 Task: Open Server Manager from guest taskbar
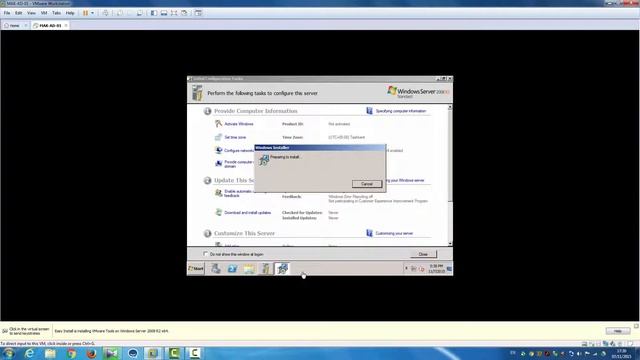[216, 269]
